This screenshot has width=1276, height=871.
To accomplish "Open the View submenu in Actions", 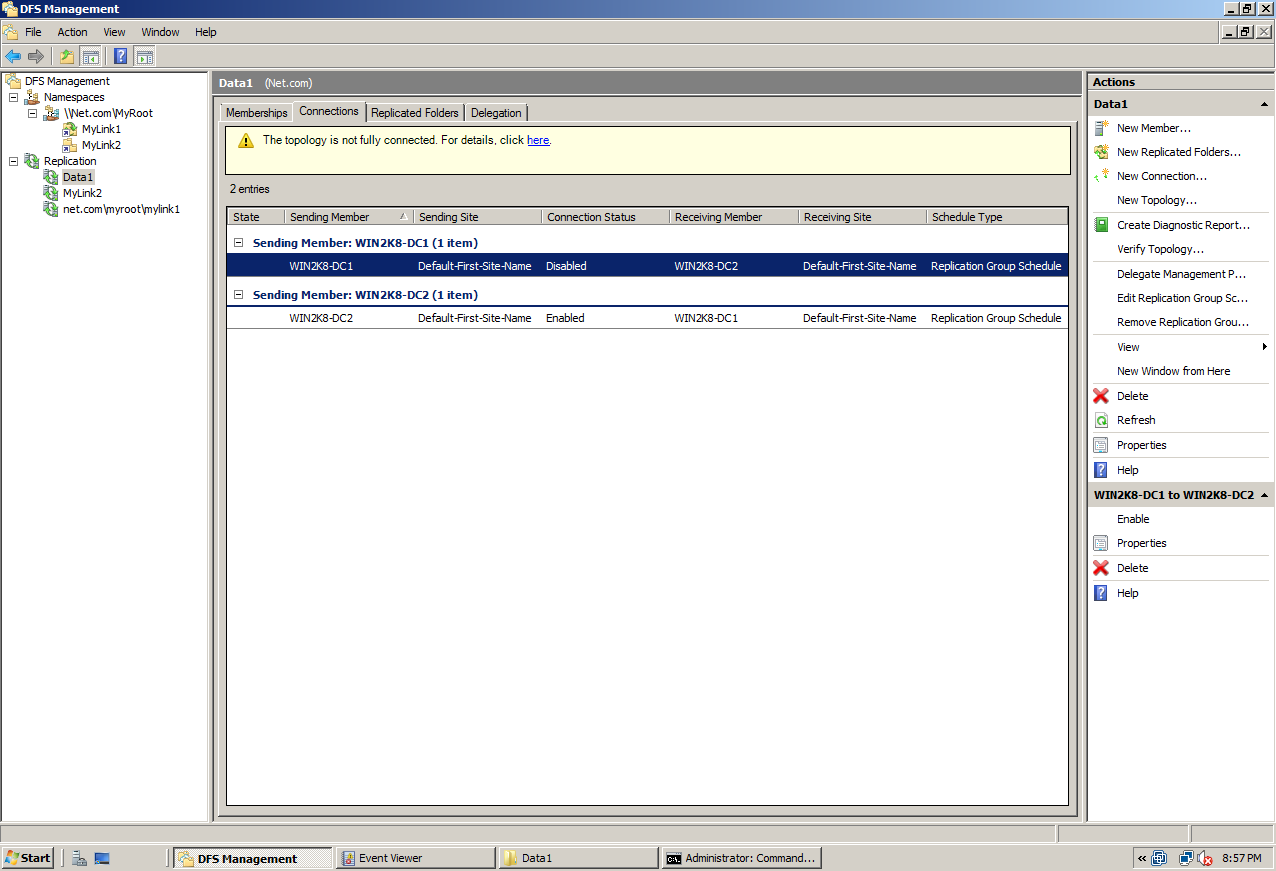I will (1180, 347).
